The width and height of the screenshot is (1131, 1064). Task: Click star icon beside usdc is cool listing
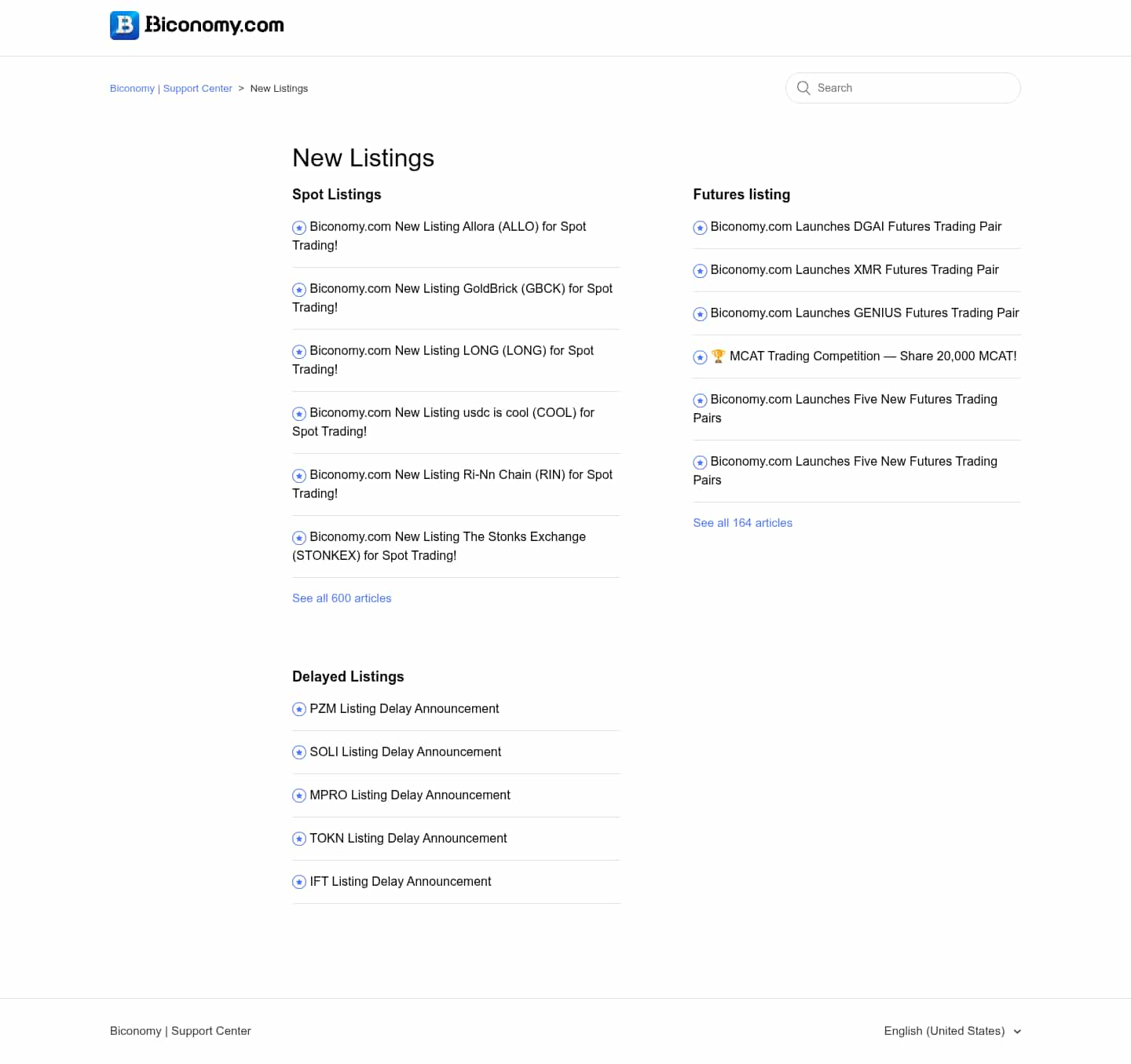[x=299, y=414]
